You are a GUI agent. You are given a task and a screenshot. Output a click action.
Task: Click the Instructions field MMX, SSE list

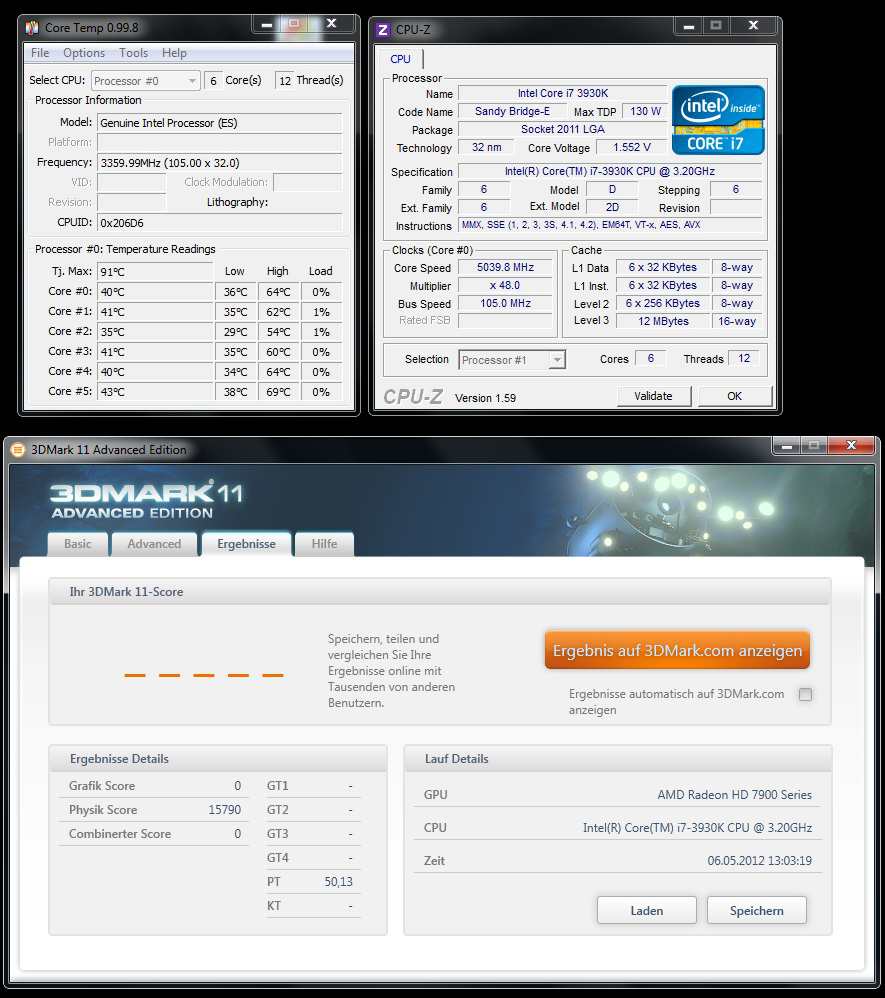(x=609, y=225)
